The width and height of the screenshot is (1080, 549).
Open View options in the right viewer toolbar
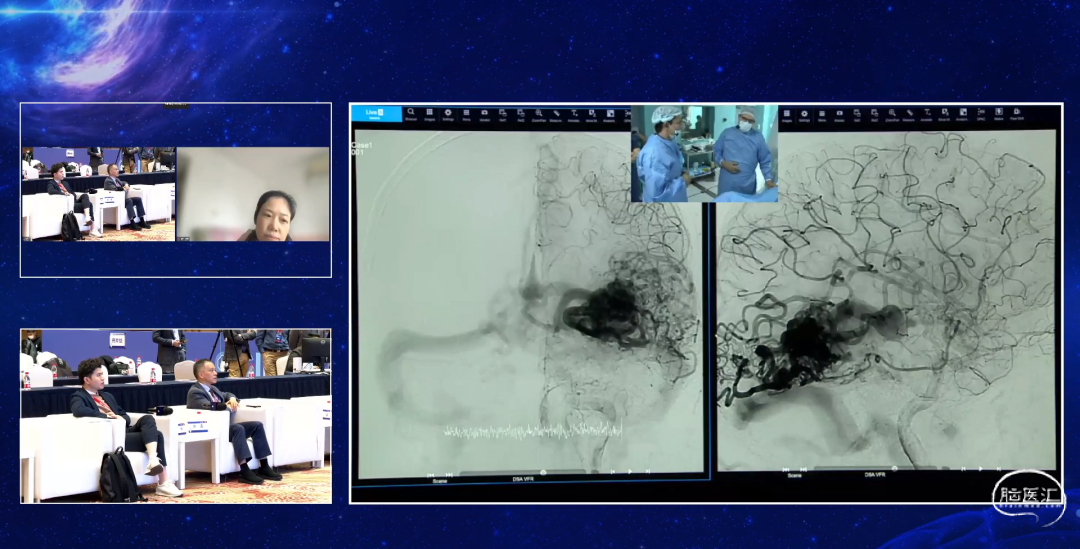point(822,115)
